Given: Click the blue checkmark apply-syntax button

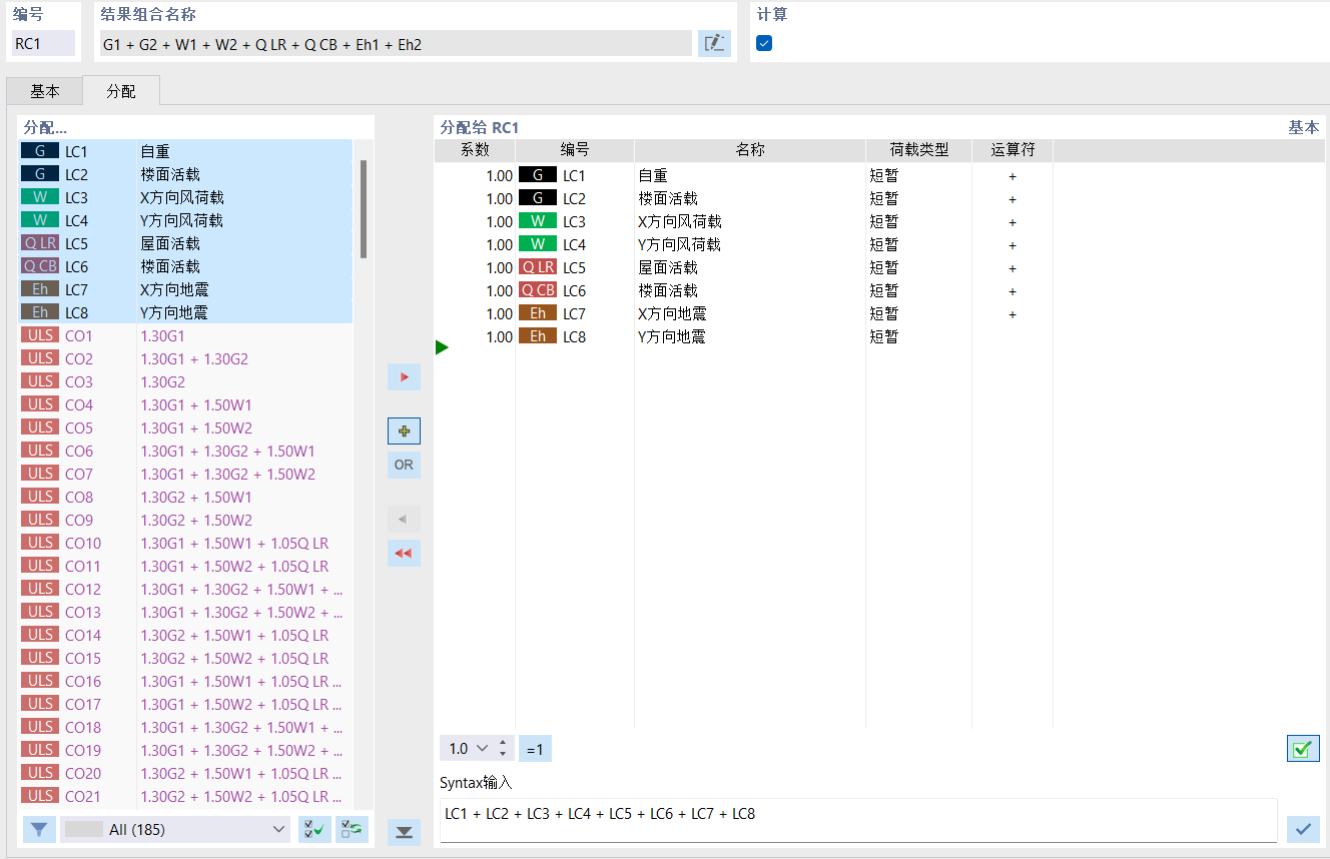Looking at the screenshot, I should [x=1303, y=829].
